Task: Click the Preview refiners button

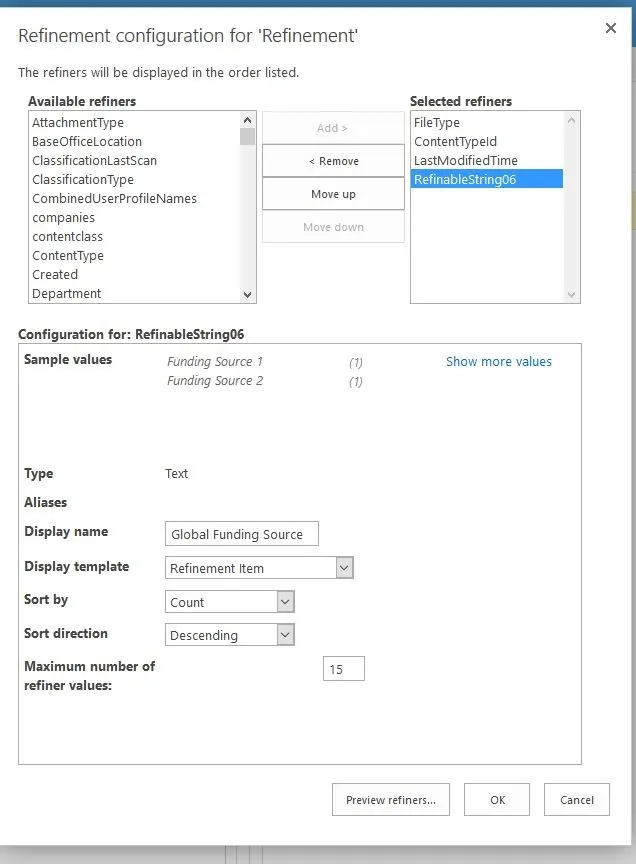Action: [390, 800]
